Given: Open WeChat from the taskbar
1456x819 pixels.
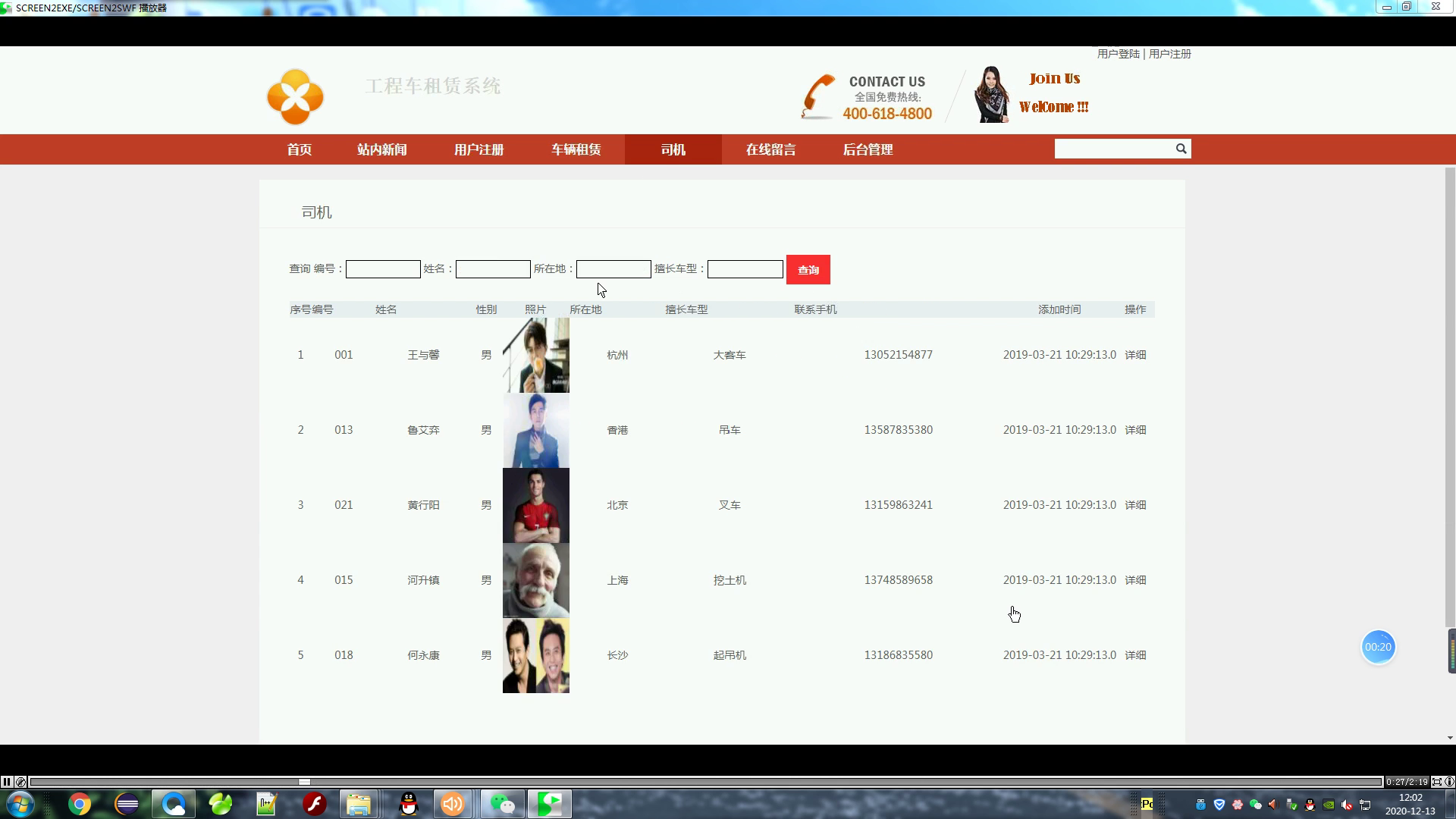Looking at the screenshot, I should click(503, 804).
